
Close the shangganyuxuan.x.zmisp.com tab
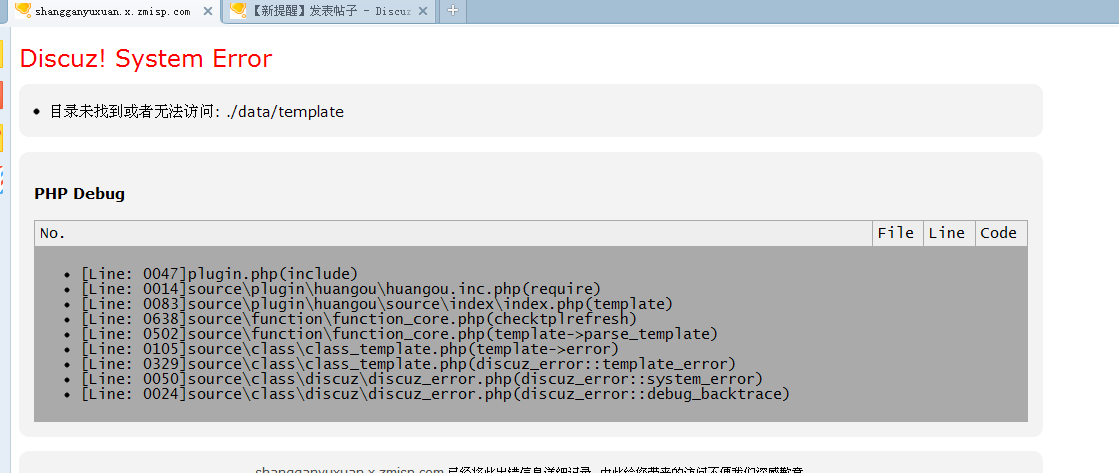pos(208,11)
